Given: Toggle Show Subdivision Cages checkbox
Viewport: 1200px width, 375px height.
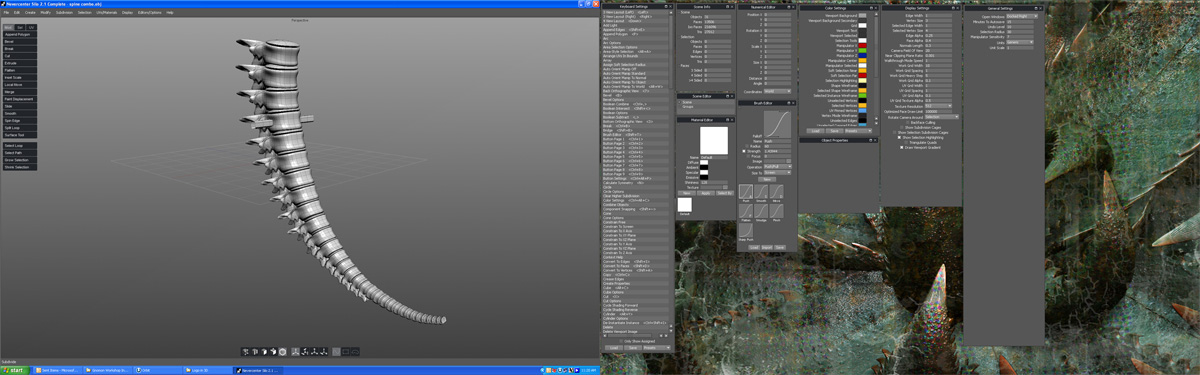Looking at the screenshot, I should tap(901, 127).
